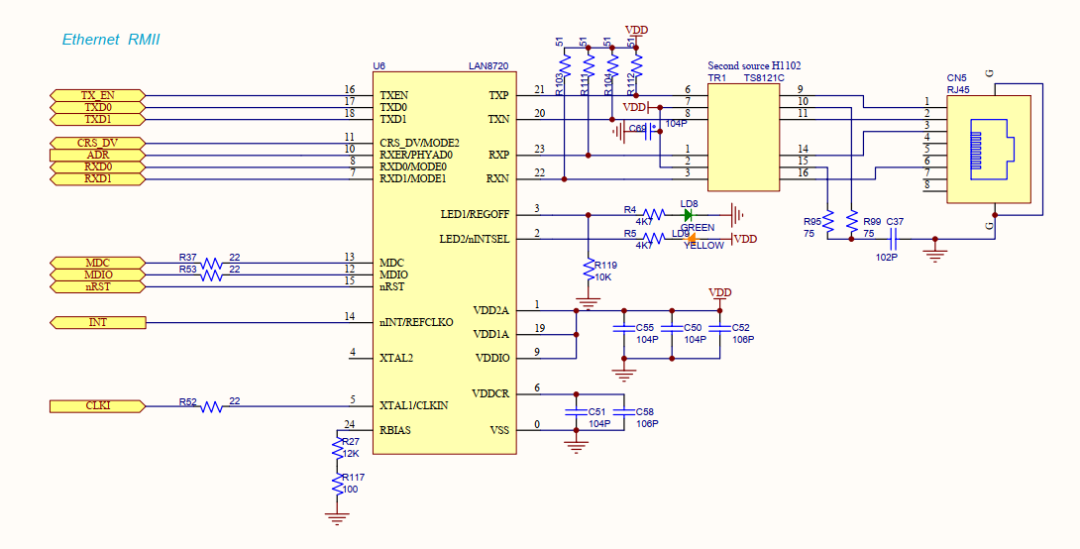
Task: Click the CN5 designator label
Action: click(957, 79)
